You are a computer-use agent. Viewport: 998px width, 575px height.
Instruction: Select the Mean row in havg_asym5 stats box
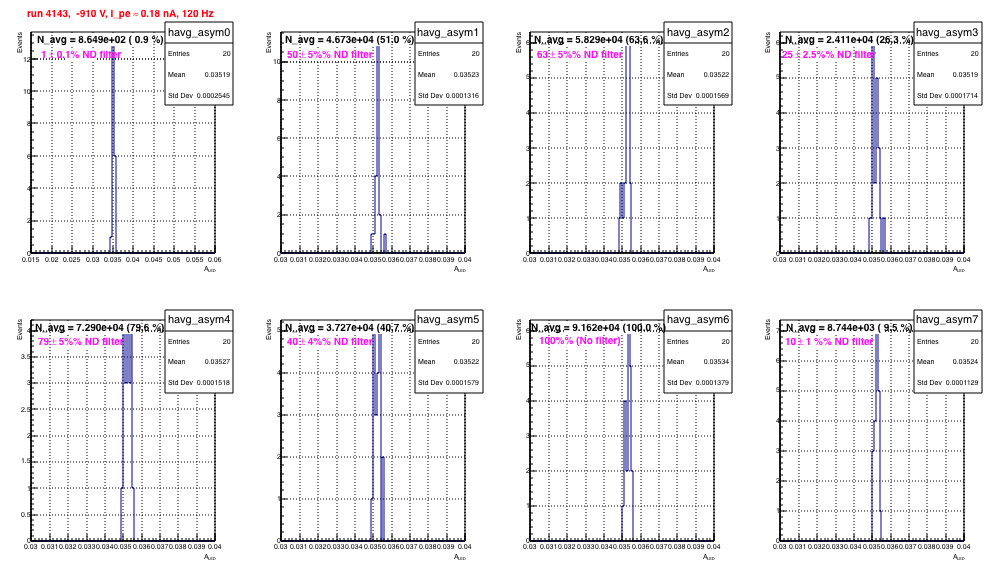point(449,362)
